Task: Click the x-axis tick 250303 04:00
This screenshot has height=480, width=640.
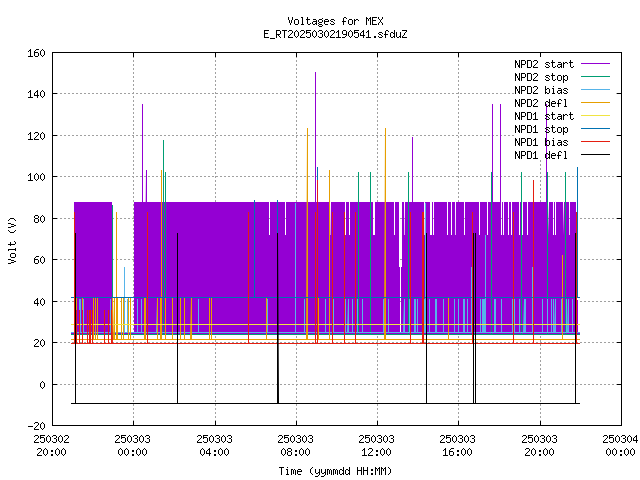Action: click(214, 446)
